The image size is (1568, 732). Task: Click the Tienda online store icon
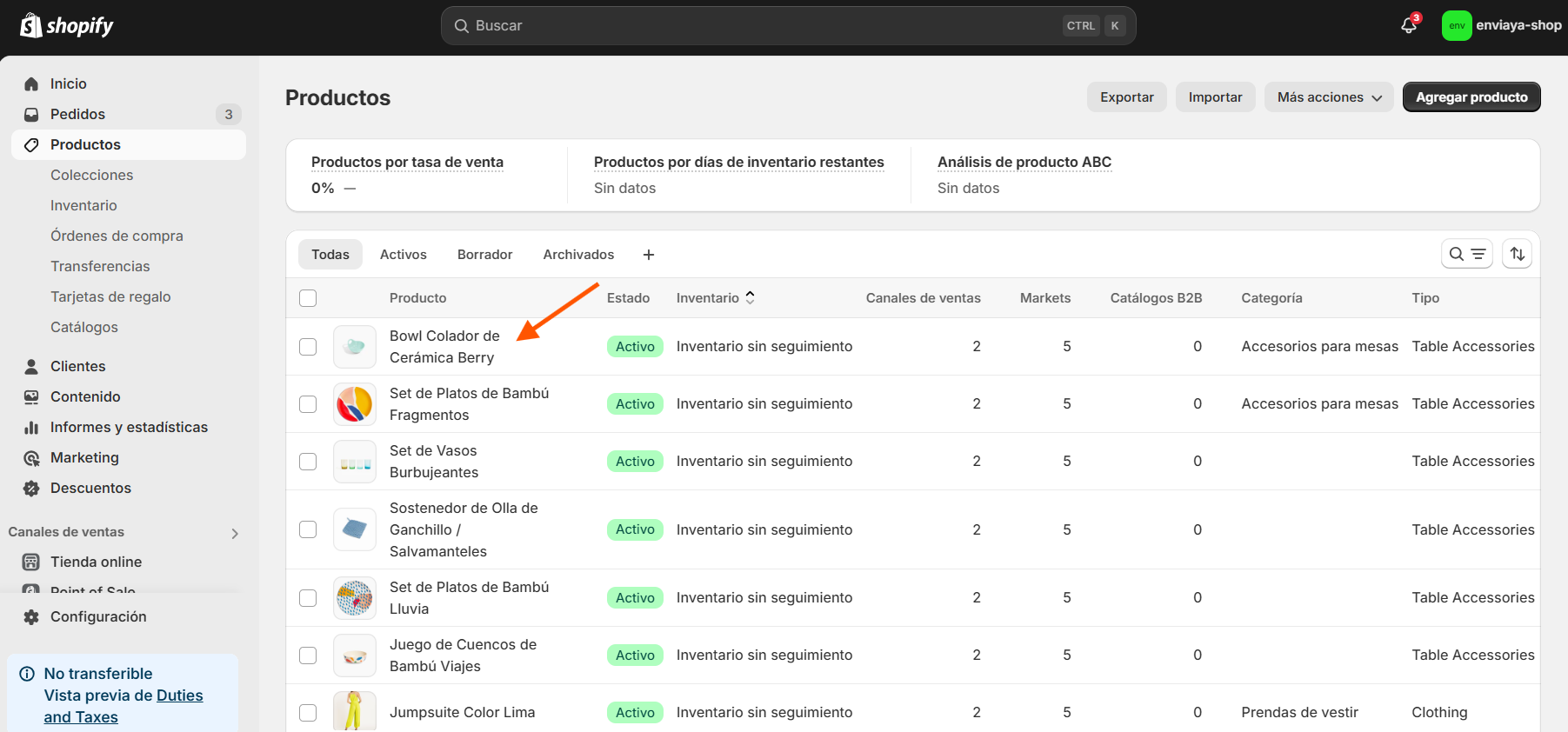31,562
